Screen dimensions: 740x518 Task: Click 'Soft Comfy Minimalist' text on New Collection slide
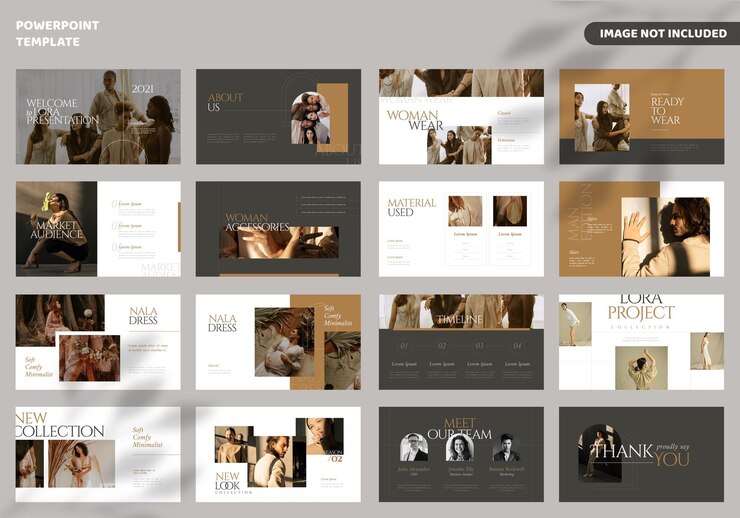(x=147, y=437)
